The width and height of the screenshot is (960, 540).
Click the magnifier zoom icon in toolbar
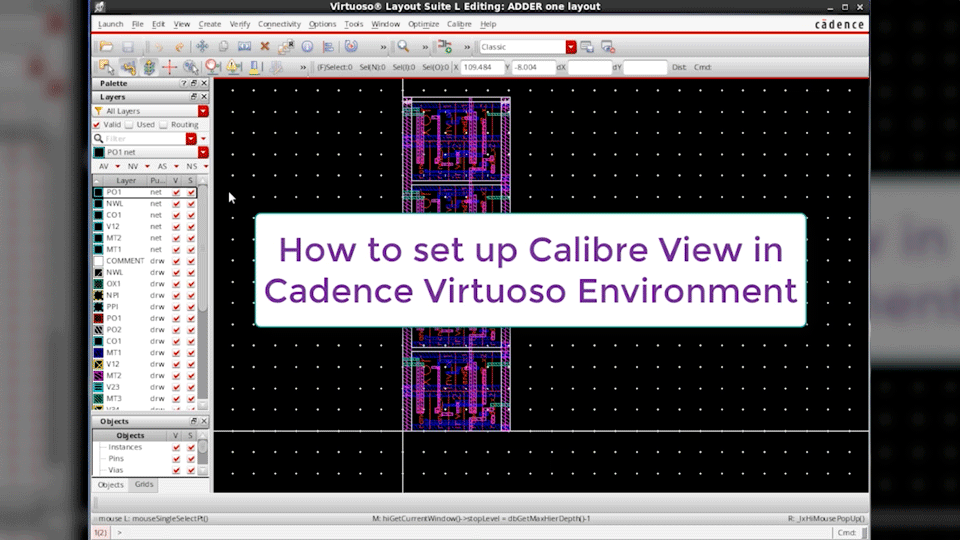(x=403, y=47)
